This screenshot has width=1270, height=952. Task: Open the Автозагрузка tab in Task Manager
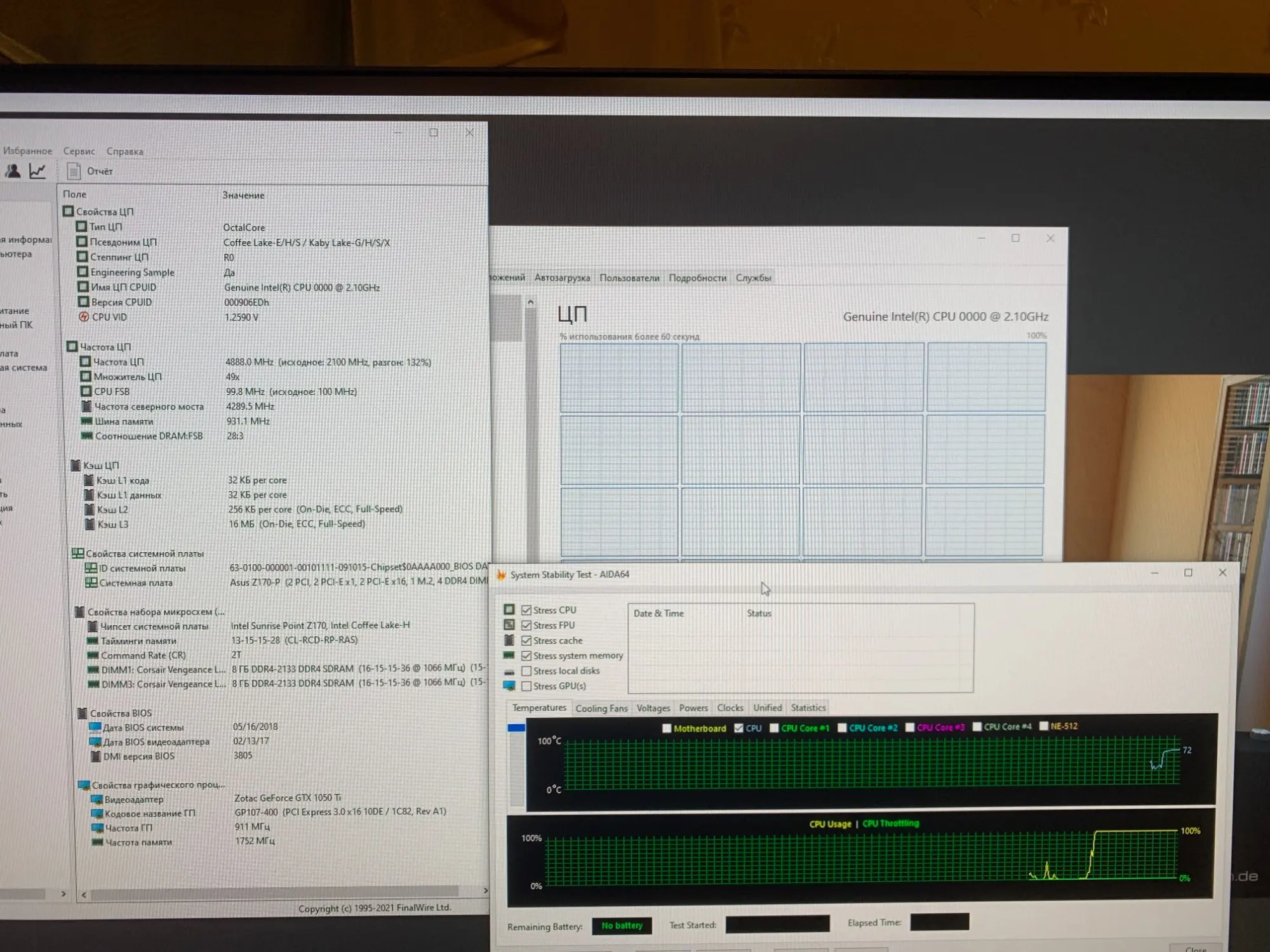[x=561, y=277]
